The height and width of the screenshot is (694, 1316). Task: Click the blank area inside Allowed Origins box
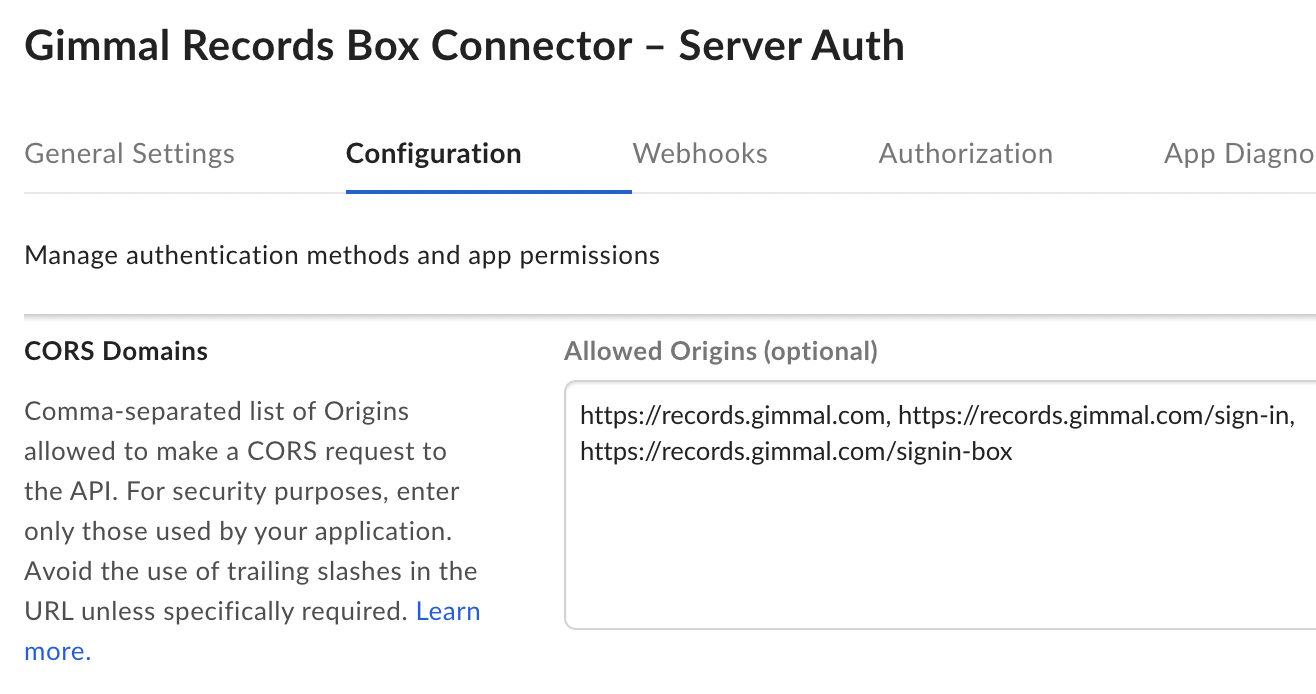coord(938,560)
